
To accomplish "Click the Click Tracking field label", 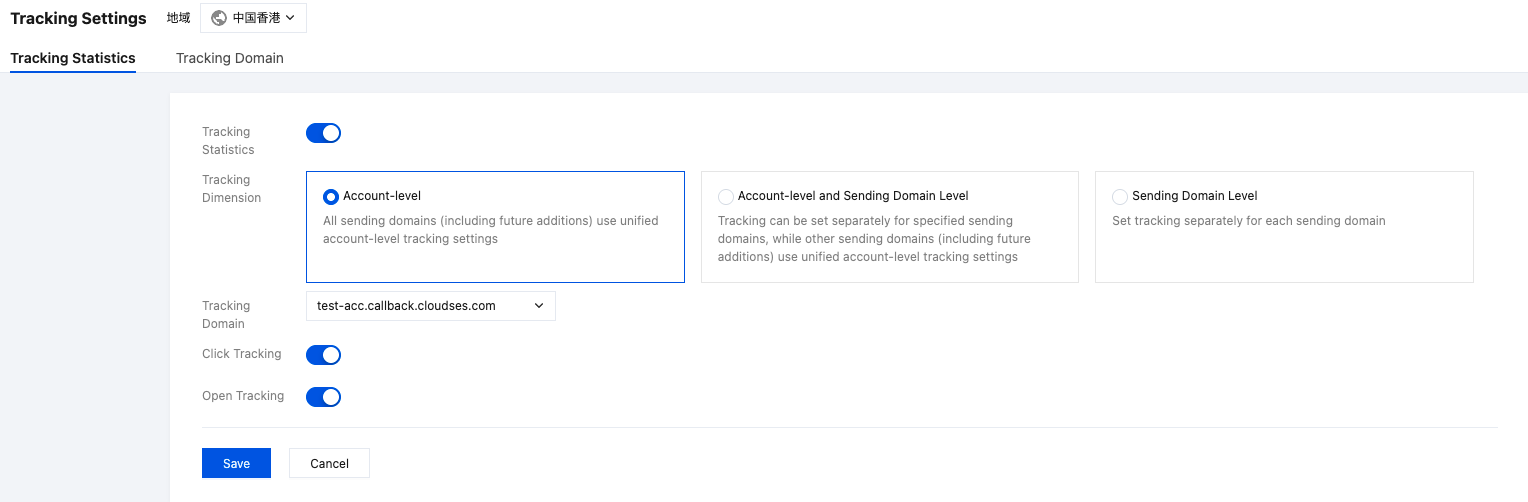I will (242, 354).
